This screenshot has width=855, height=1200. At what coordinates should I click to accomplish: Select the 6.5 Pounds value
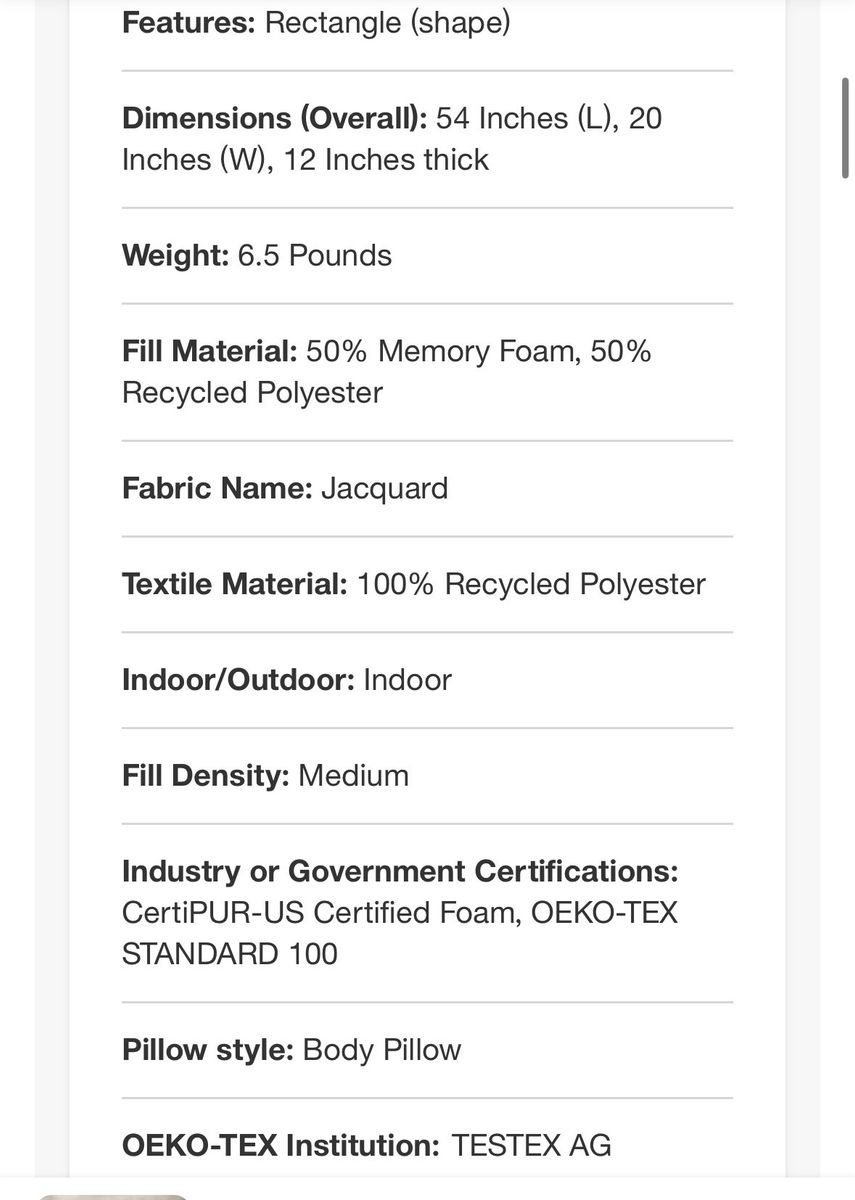315,255
